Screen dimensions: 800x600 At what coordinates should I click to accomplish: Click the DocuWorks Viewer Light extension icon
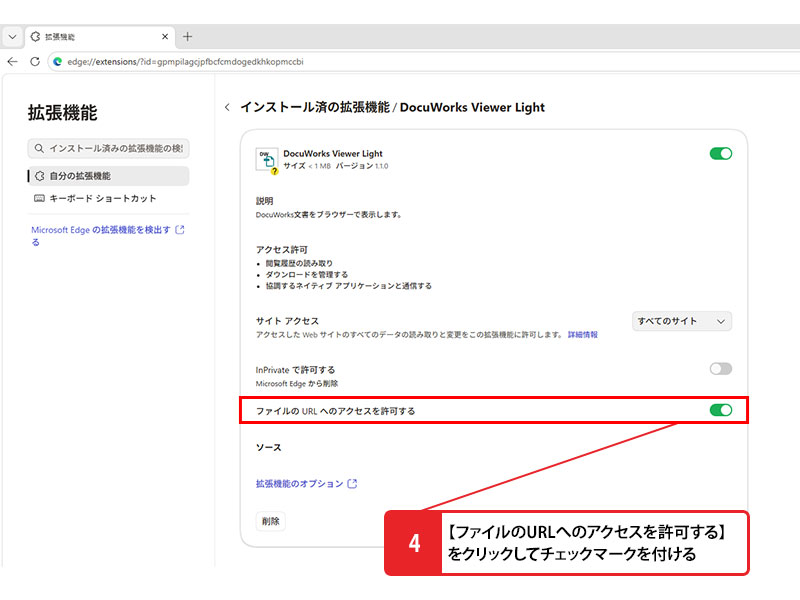point(267,161)
